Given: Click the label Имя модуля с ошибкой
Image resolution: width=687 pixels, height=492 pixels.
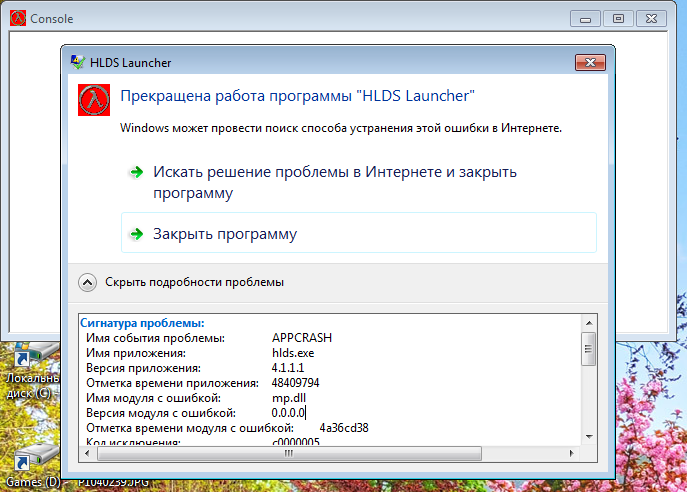Looking at the screenshot, I should [x=153, y=398].
